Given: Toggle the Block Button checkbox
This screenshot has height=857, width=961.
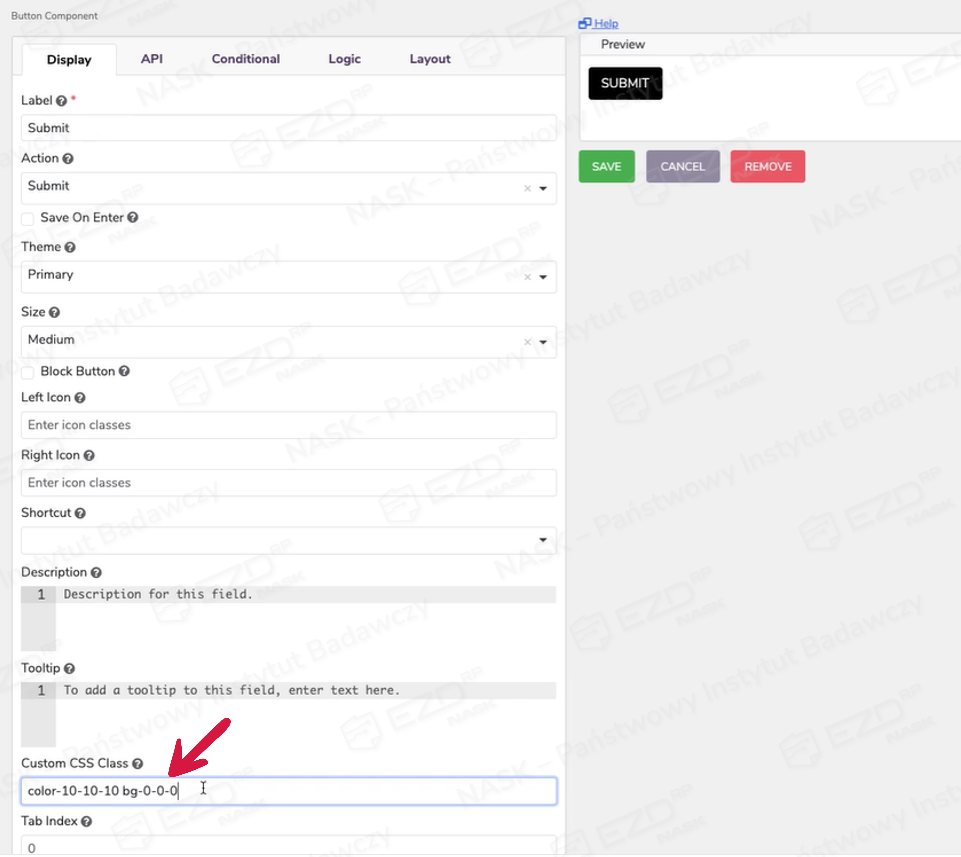Looking at the screenshot, I should coord(28,371).
